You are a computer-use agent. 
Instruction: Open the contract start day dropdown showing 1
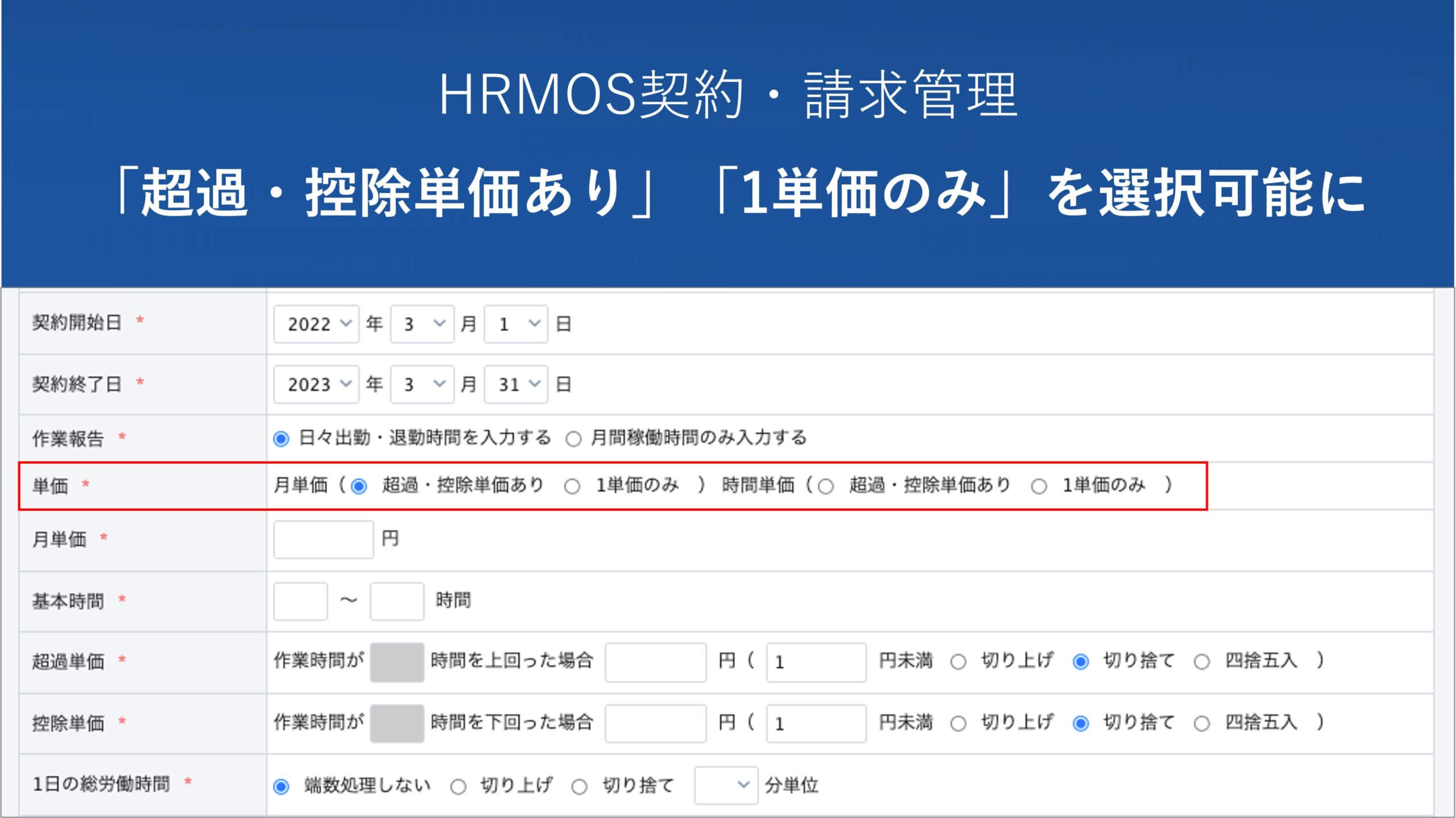coord(516,324)
